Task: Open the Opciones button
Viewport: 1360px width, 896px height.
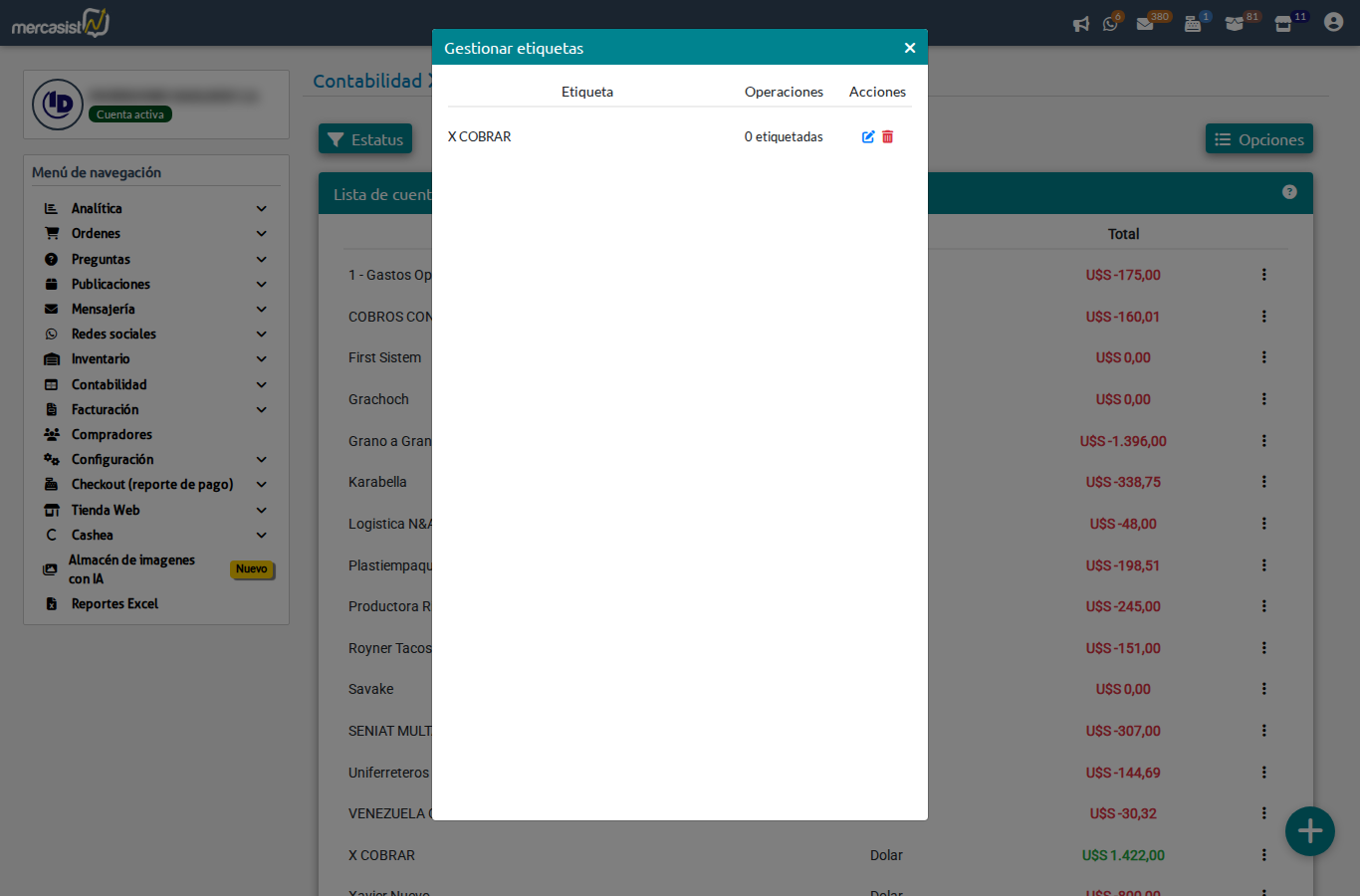Action: coord(1258,139)
